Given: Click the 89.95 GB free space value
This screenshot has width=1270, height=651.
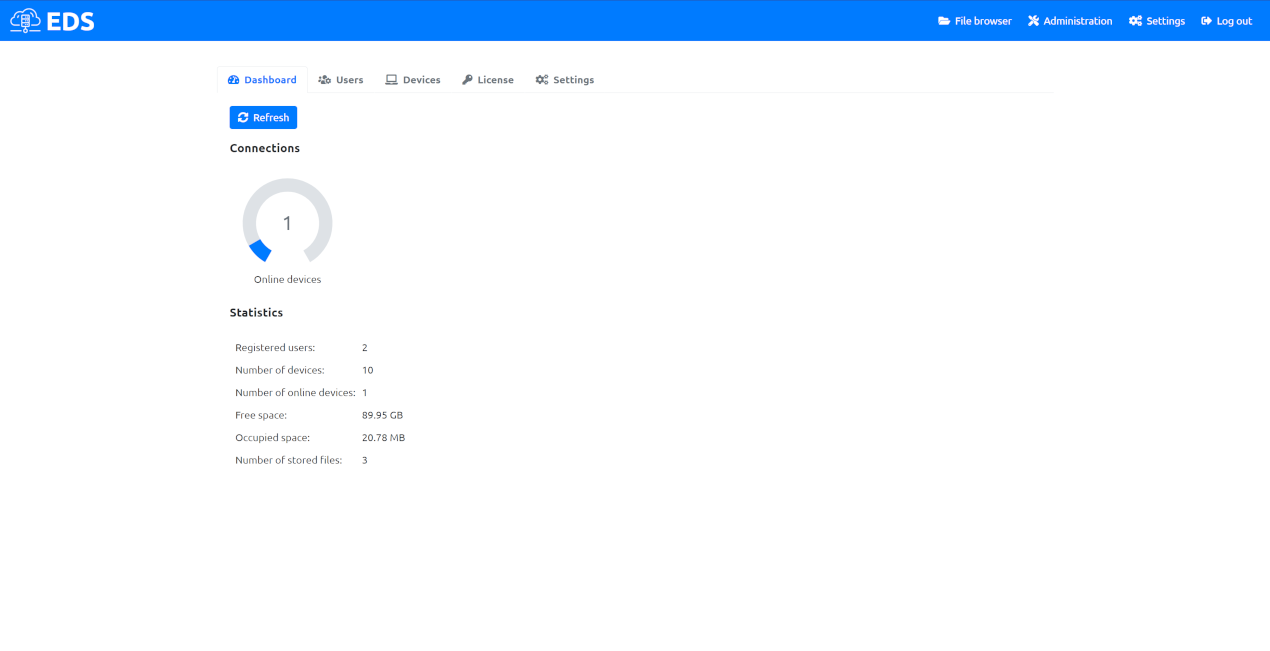Looking at the screenshot, I should click(383, 415).
